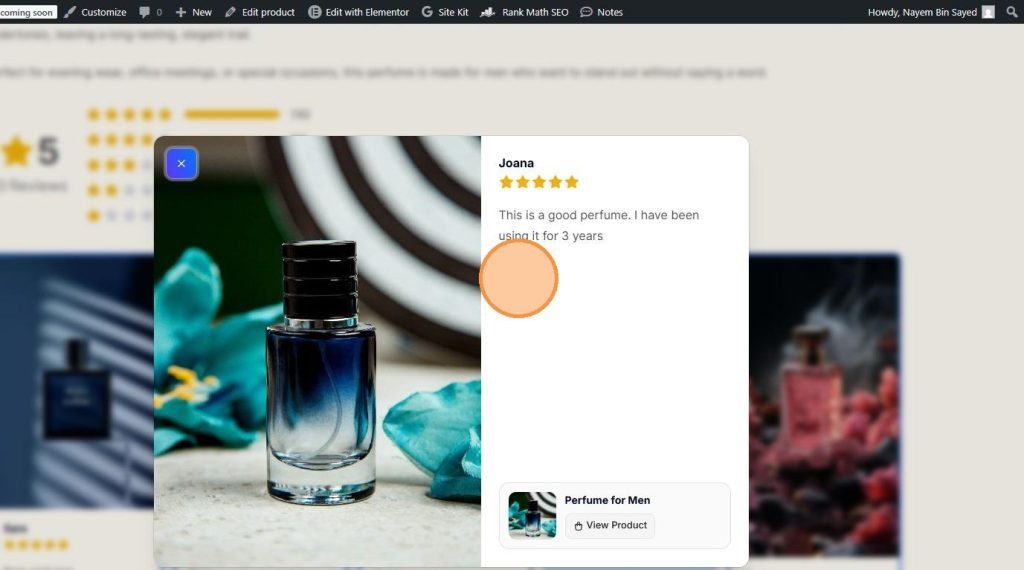Open the New content menu
1024x570 pixels.
coord(193,12)
